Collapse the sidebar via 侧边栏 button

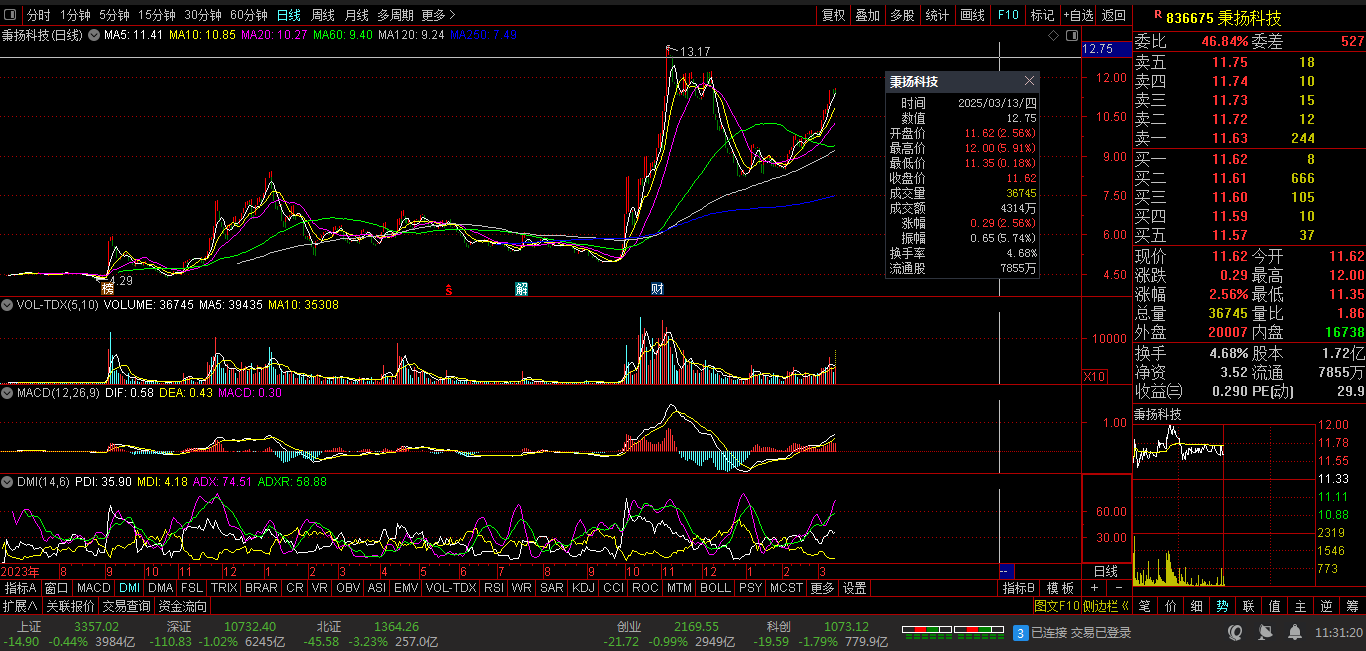coord(1108,606)
